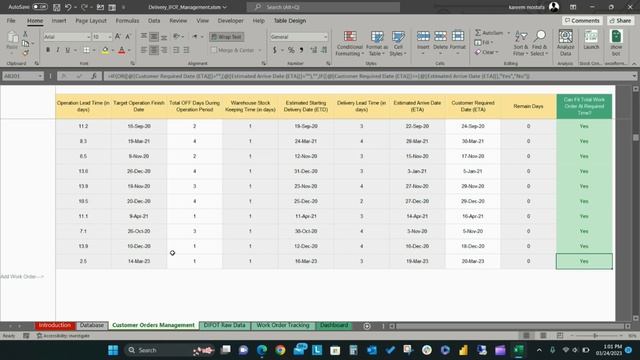Toggle center horizontal alignment

tap(153, 50)
